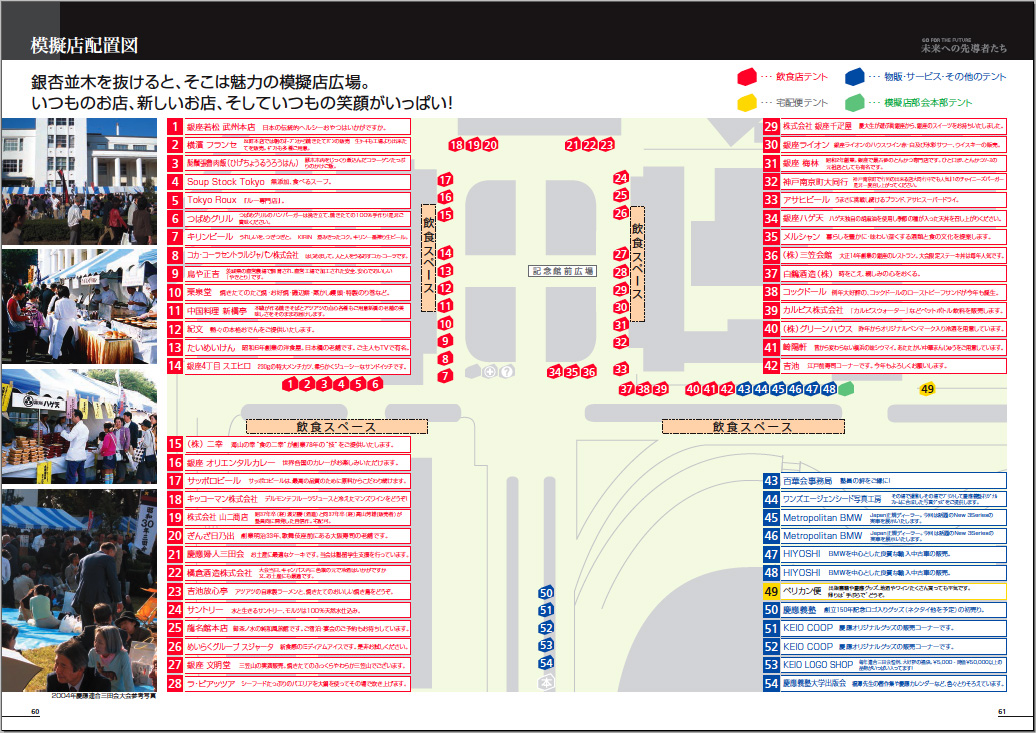Open the ハゲ天 stall photo
The width and height of the screenshot is (1036, 733).
[x=79, y=426]
